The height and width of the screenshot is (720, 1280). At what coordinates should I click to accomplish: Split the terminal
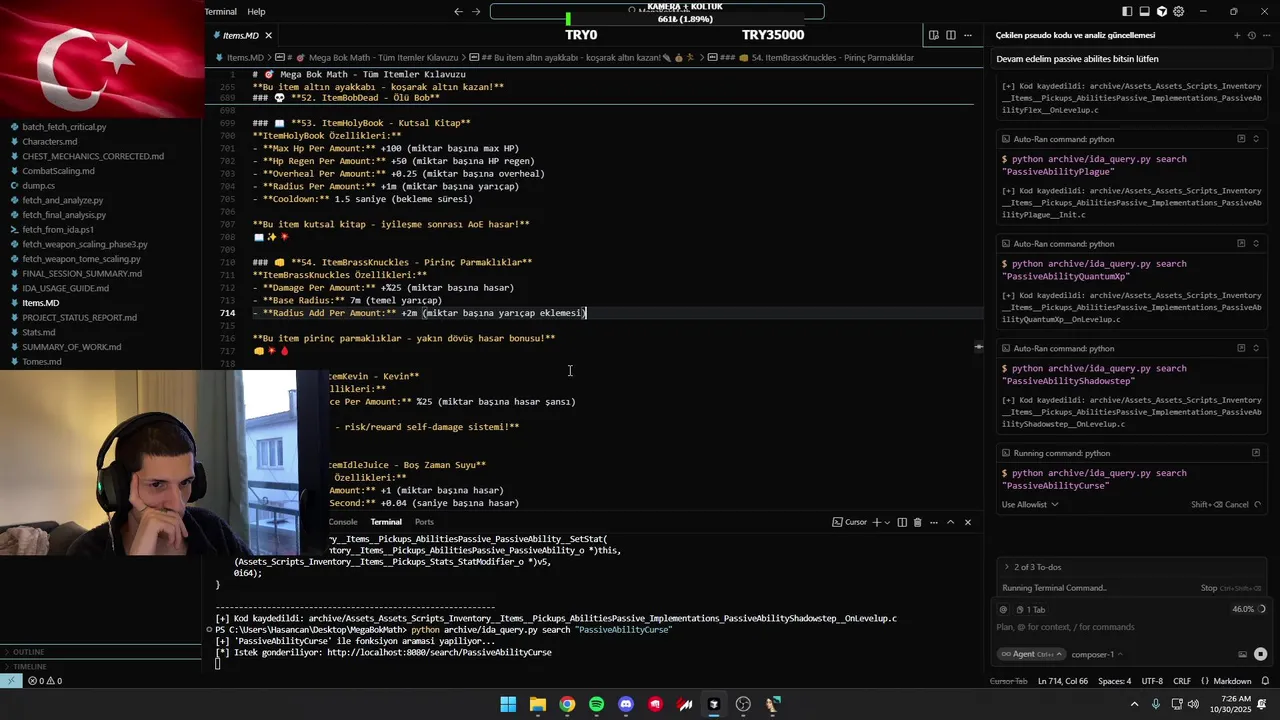coord(902,522)
